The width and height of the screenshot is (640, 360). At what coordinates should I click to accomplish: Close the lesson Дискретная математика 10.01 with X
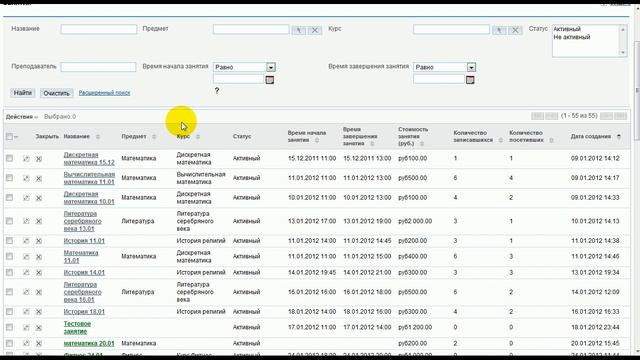39,198
